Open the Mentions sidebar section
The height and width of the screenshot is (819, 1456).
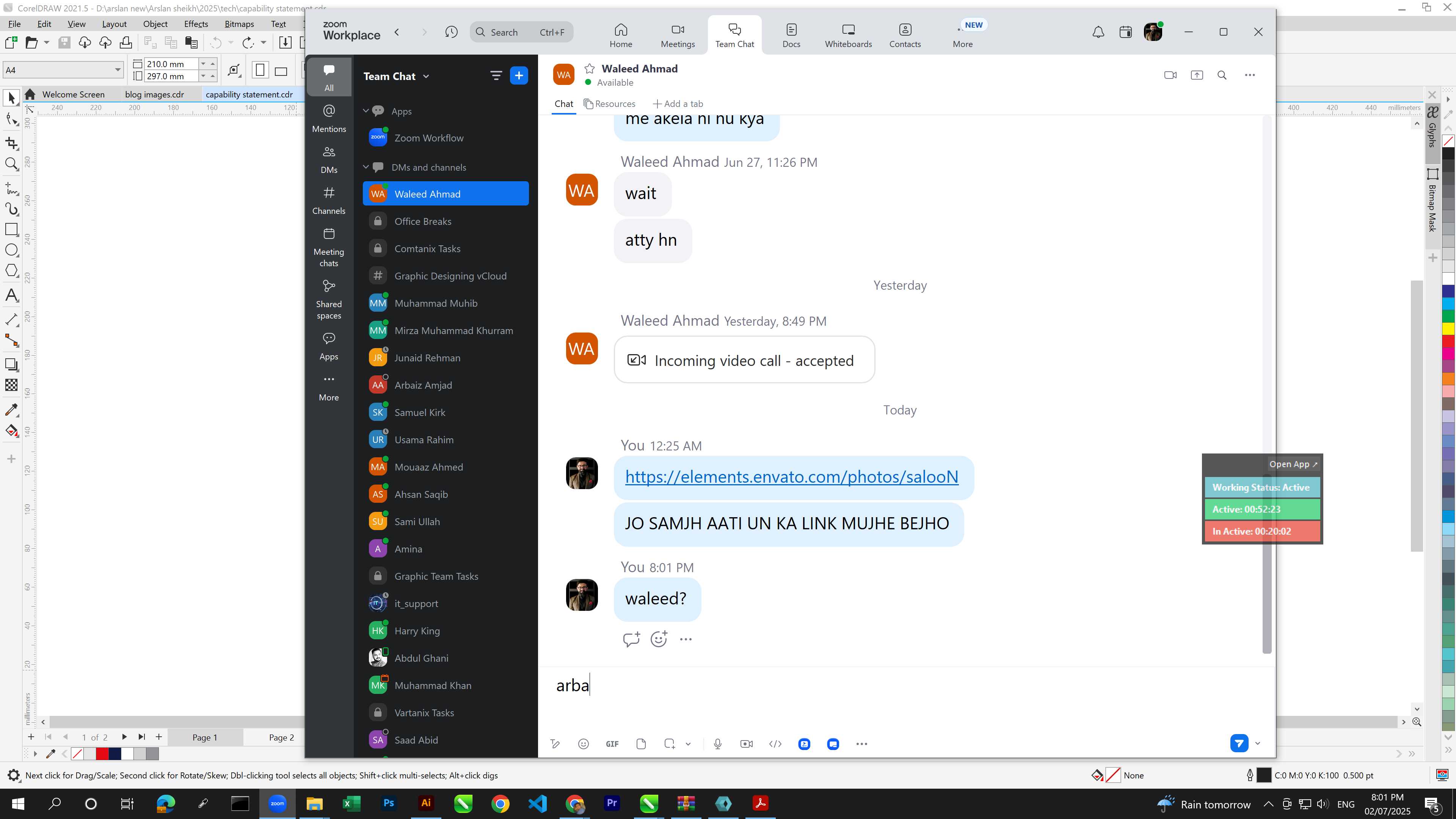(329, 118)
